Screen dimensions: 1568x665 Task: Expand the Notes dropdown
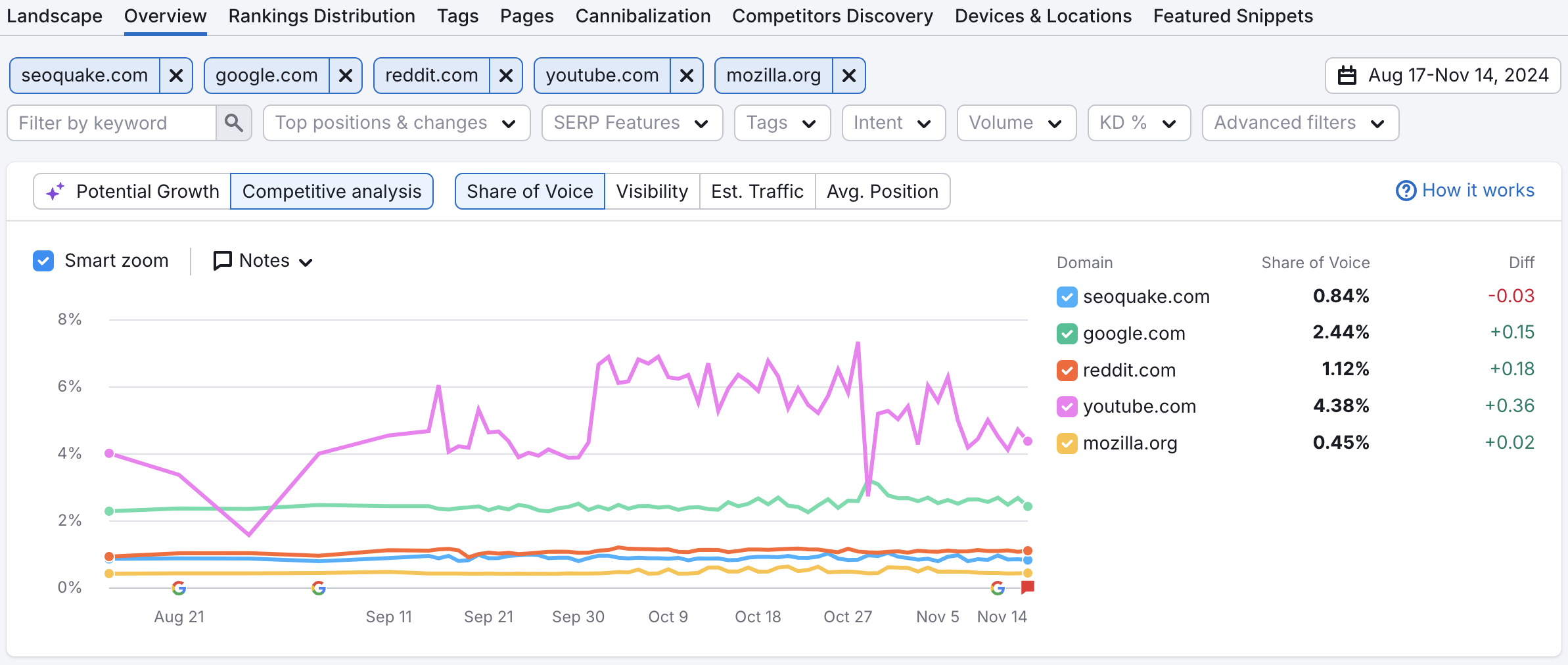tap(263, 261)
